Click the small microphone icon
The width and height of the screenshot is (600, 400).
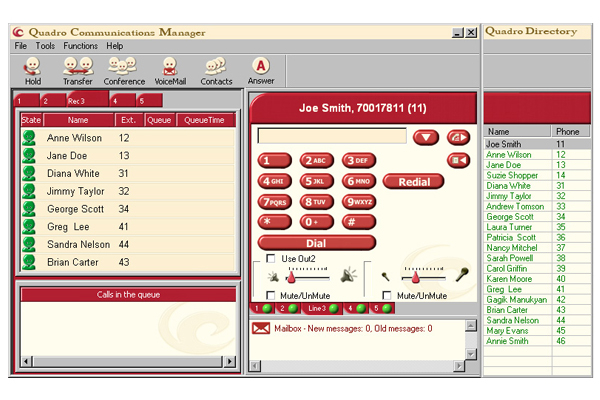point(385,276)
